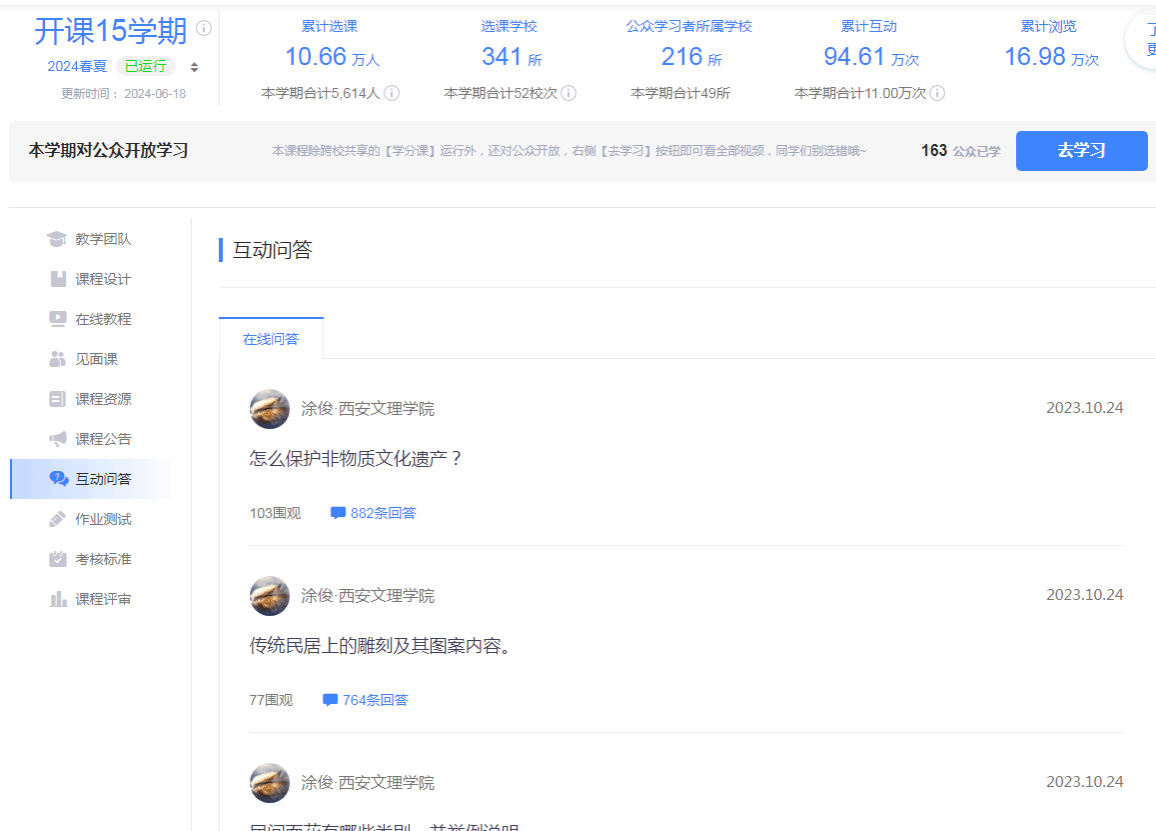Click the 在线教程 video play icon
This screenshot has width=1156, height=831.
(x=58, y=319)
